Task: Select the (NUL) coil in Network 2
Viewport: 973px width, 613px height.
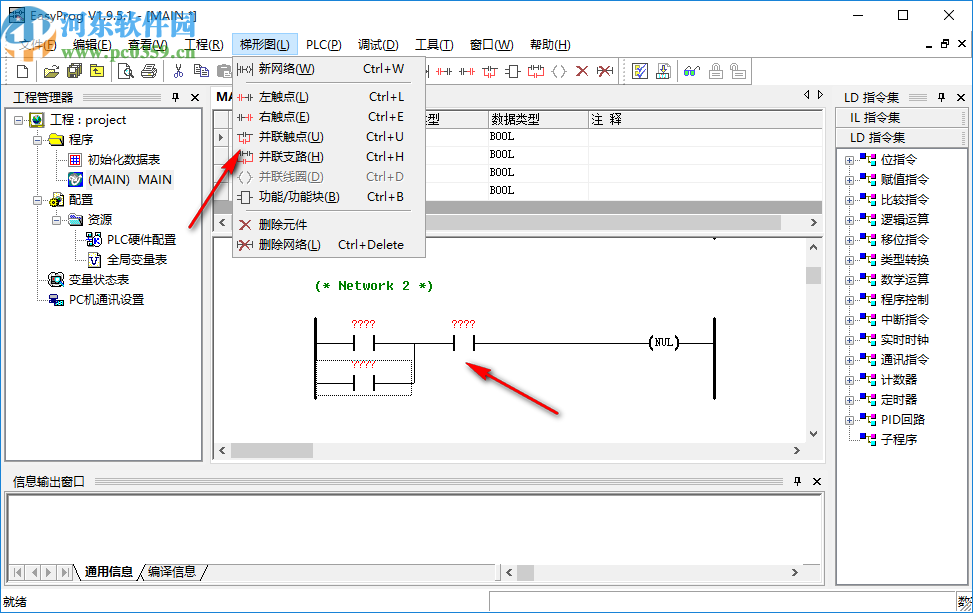Action: pos(663,342)
